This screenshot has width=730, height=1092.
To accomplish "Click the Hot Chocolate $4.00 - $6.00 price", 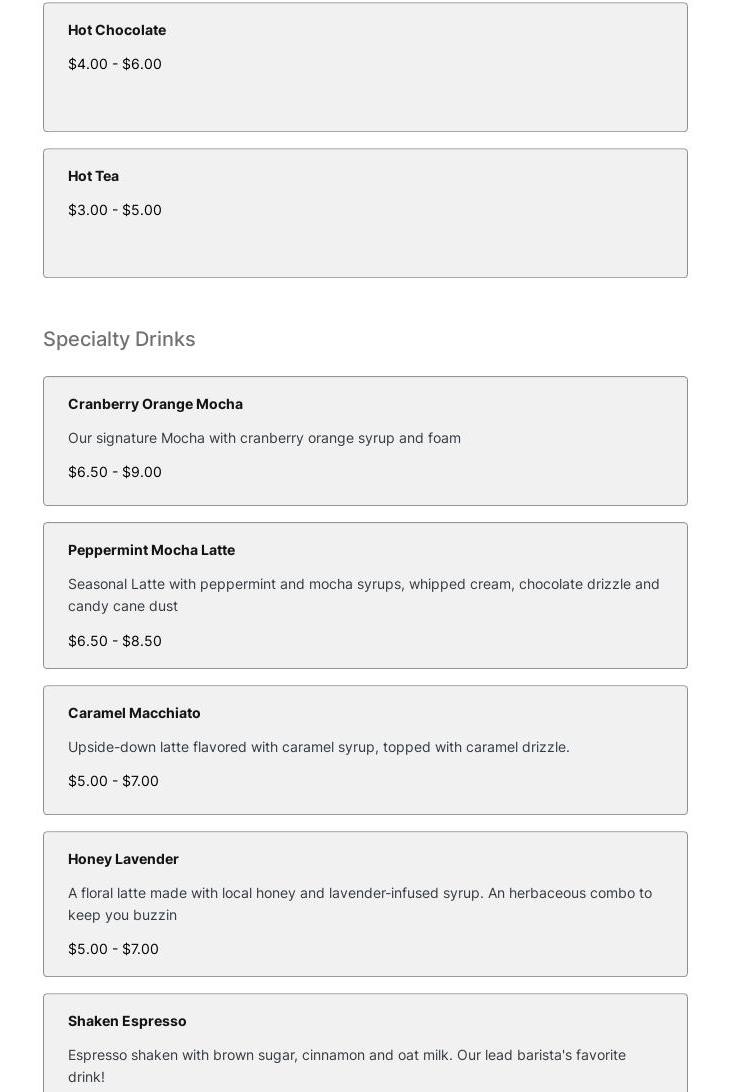I will point(115,64).
